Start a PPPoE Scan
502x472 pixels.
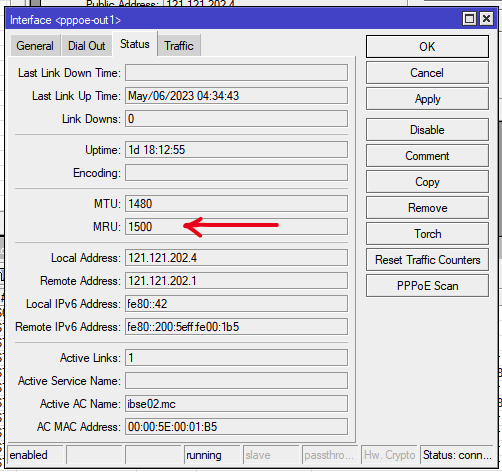coord(427,286)
